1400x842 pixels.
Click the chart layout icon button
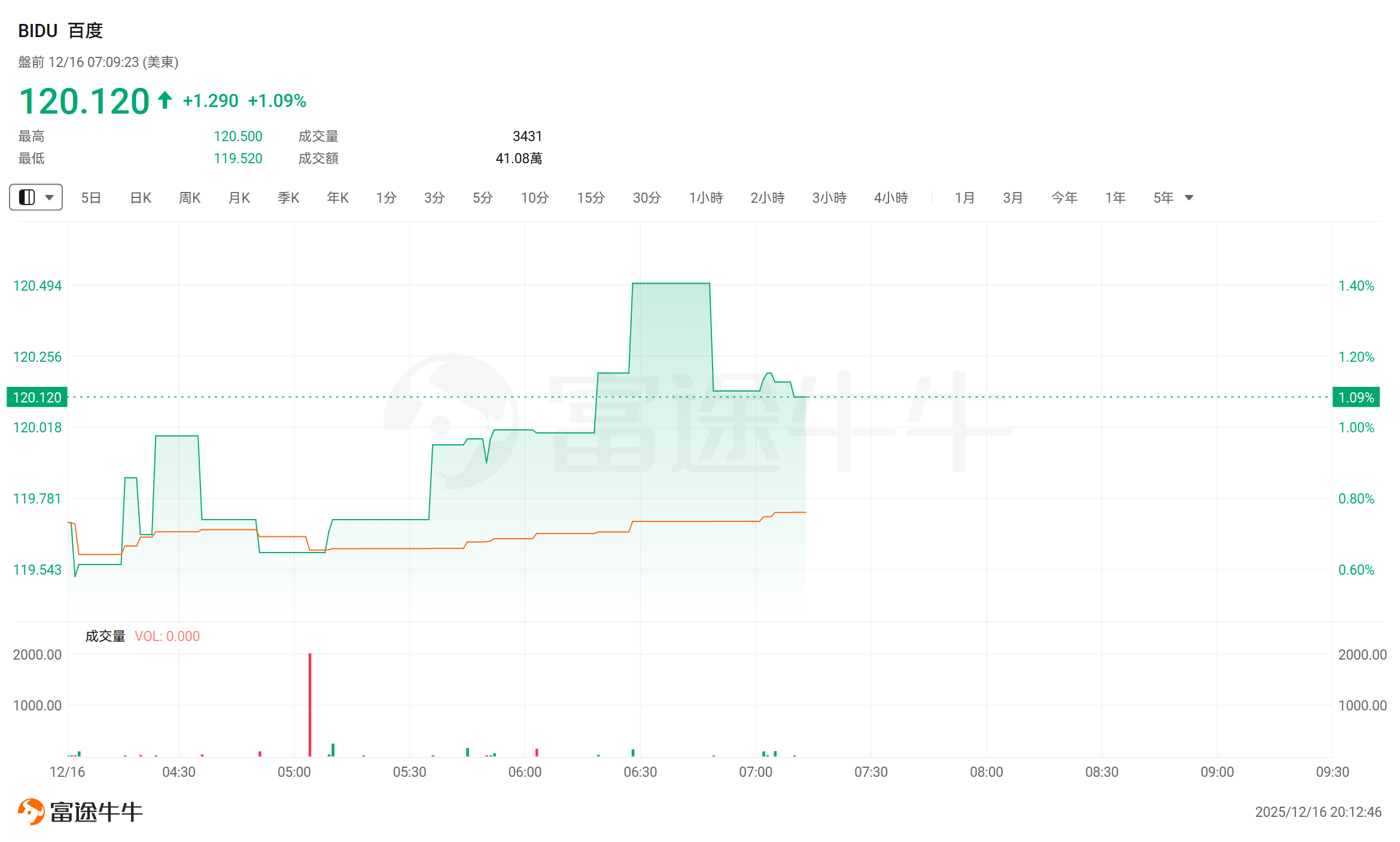pyautogui.click(x=27, y=197)
